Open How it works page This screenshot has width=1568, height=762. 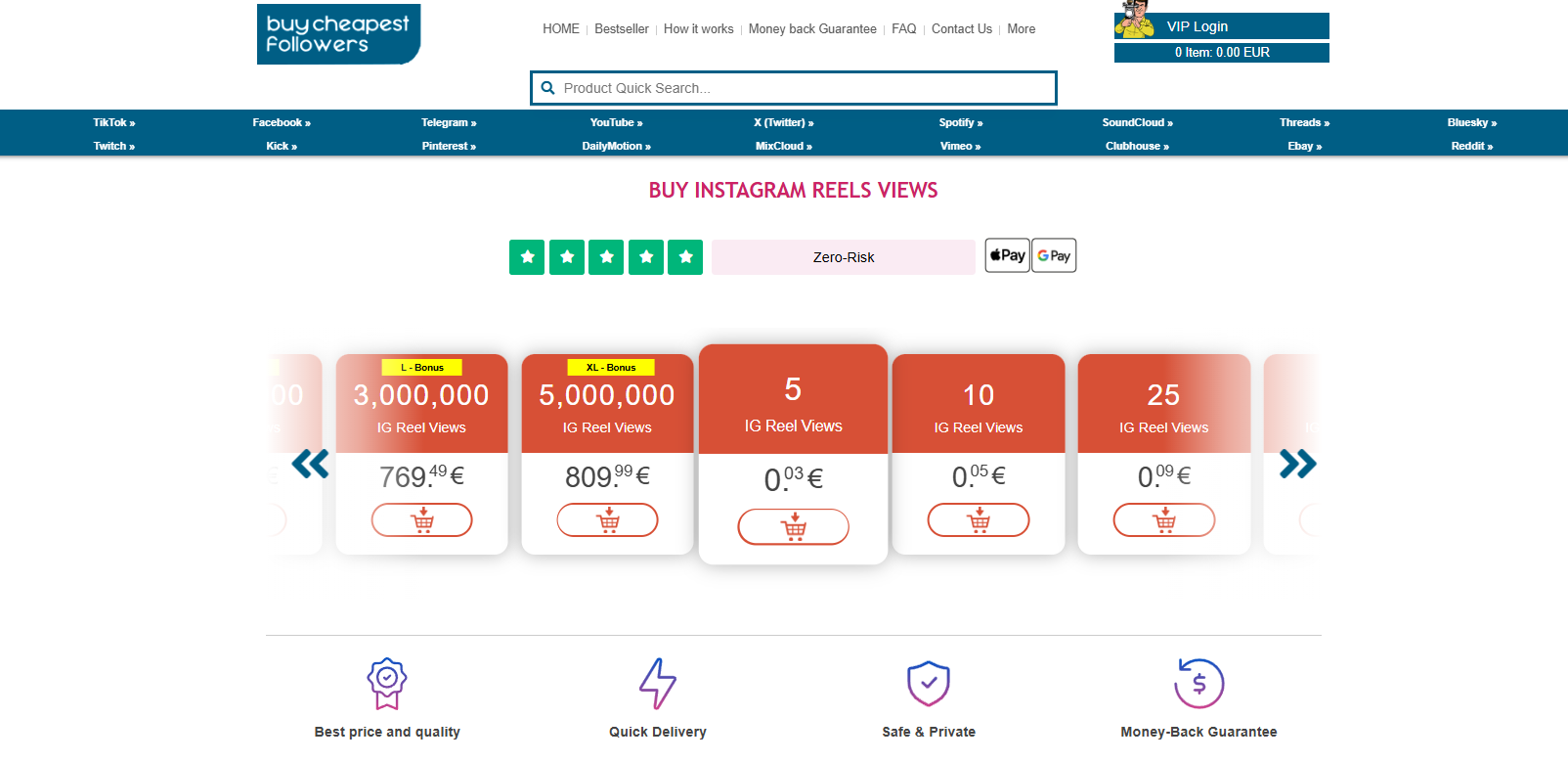point(699,29)
